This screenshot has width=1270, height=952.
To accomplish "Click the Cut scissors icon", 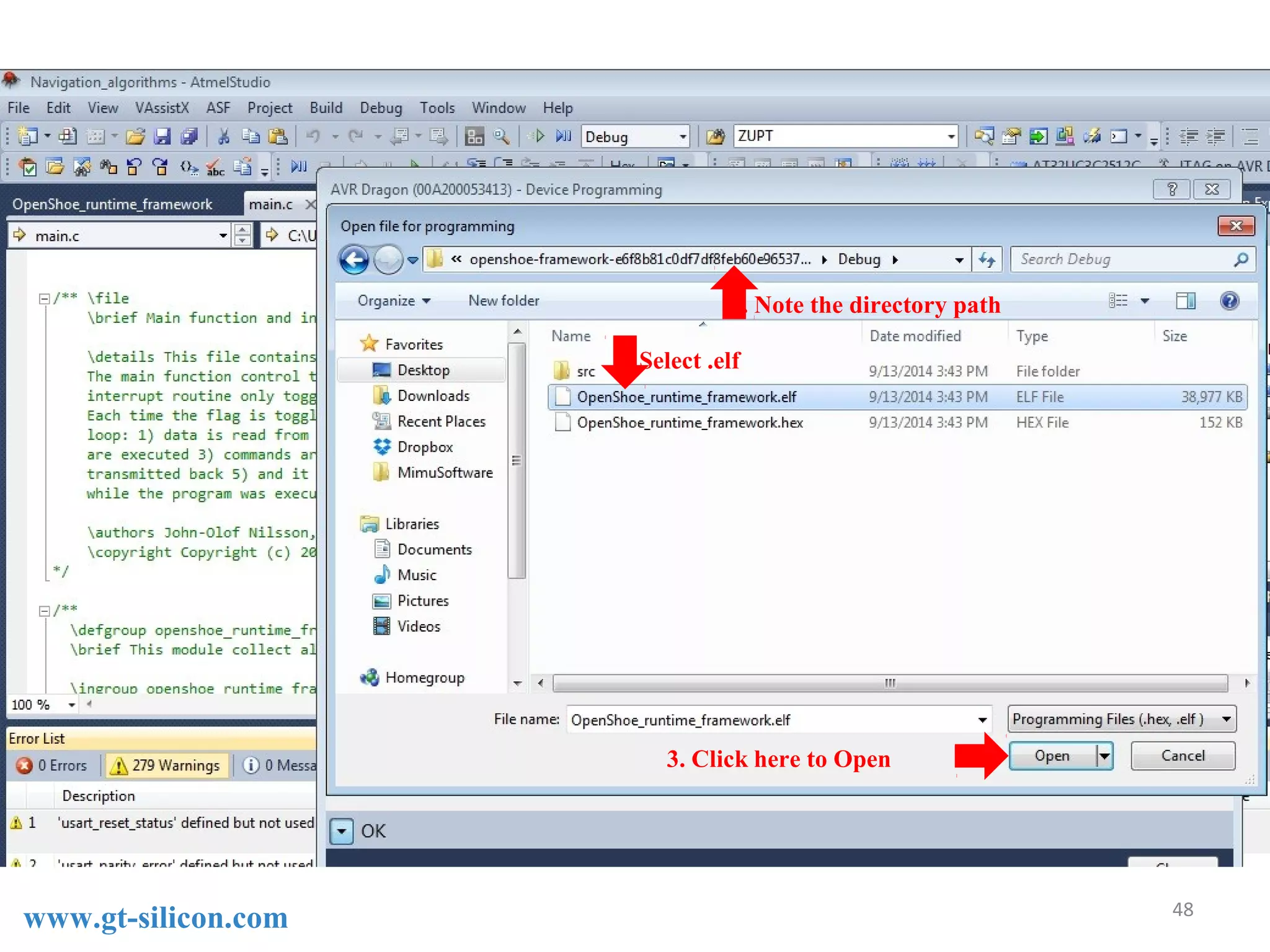I will pos(224,136).
